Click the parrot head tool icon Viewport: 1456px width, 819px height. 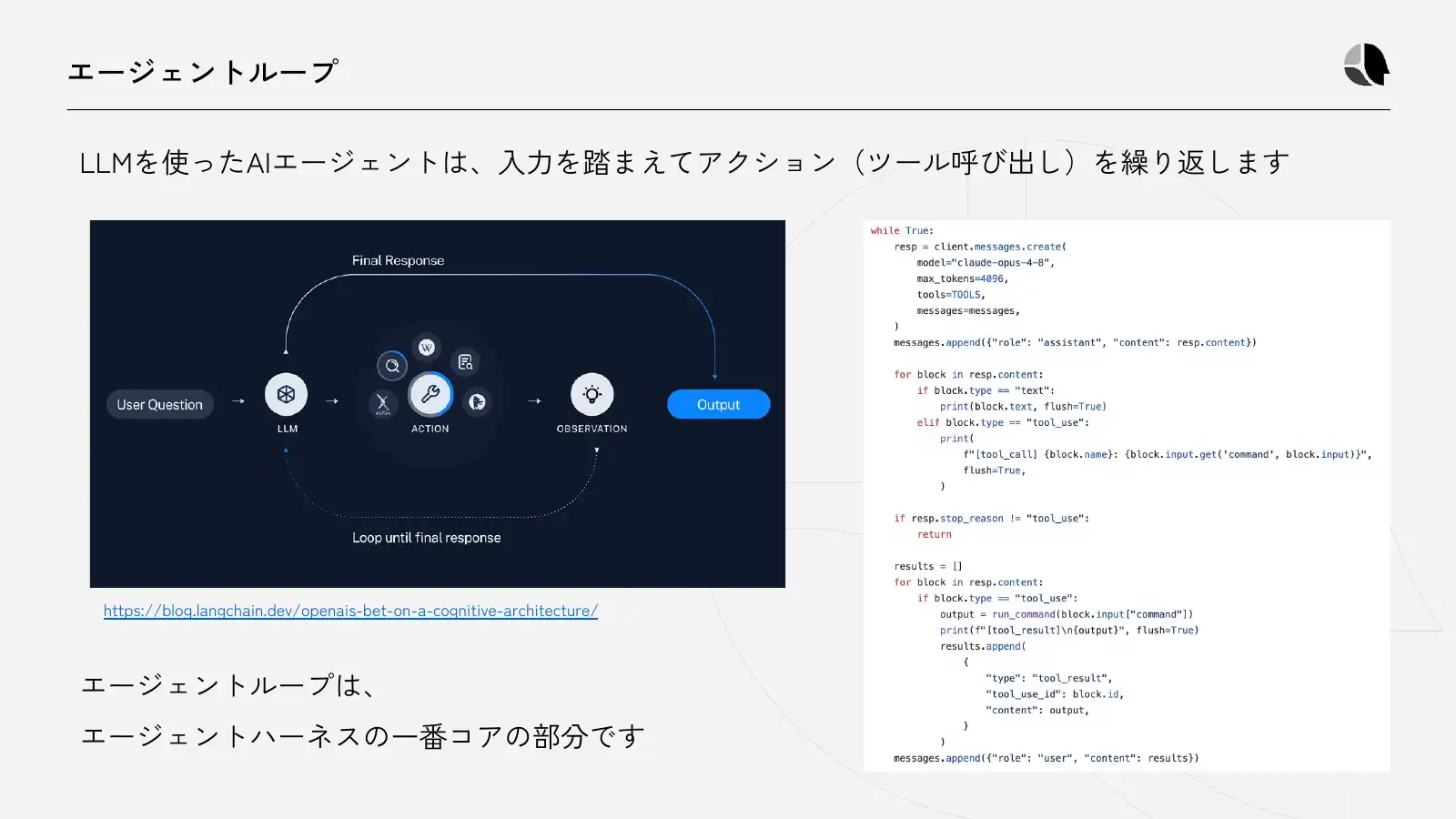pos(477,402)
